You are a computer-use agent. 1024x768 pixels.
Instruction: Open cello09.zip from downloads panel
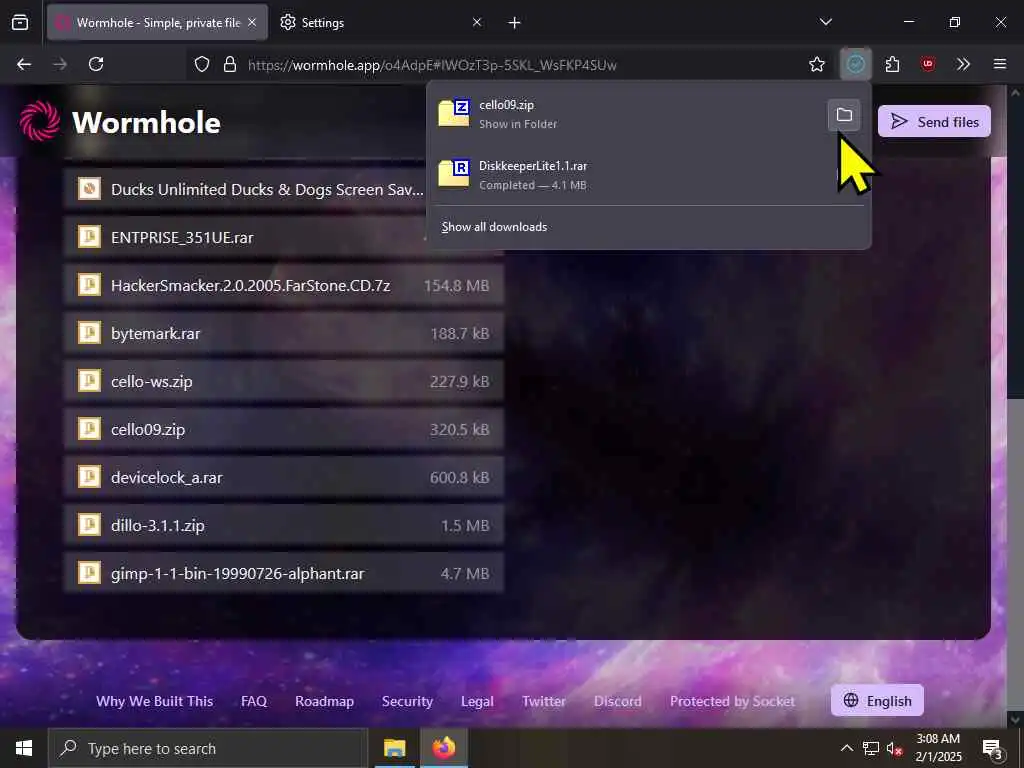[627, 114]
